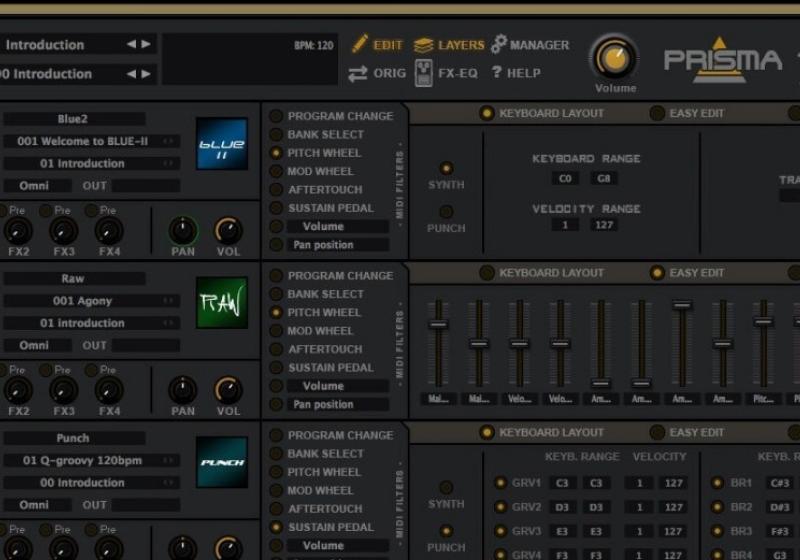Open the Blue2 preset selector '001 Welcome to BLUE-II'
Screen dimensions: 800x560
(91, 141)
